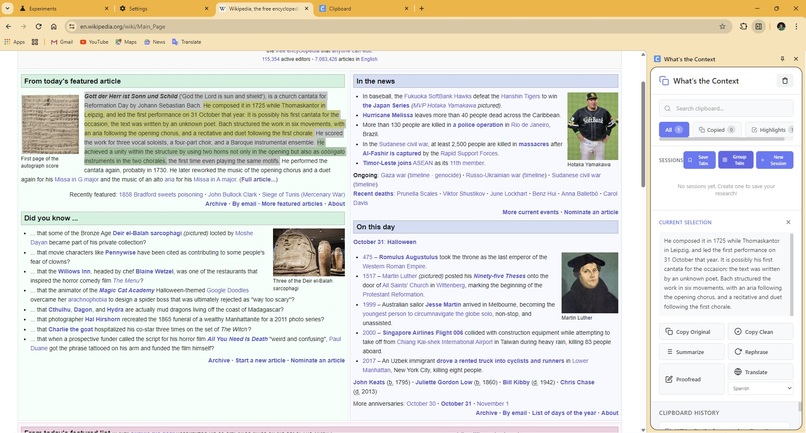Open List of days of the year link
Image resolution: width=806 pixels, height=433 pixels.
(x=564, y=413)
